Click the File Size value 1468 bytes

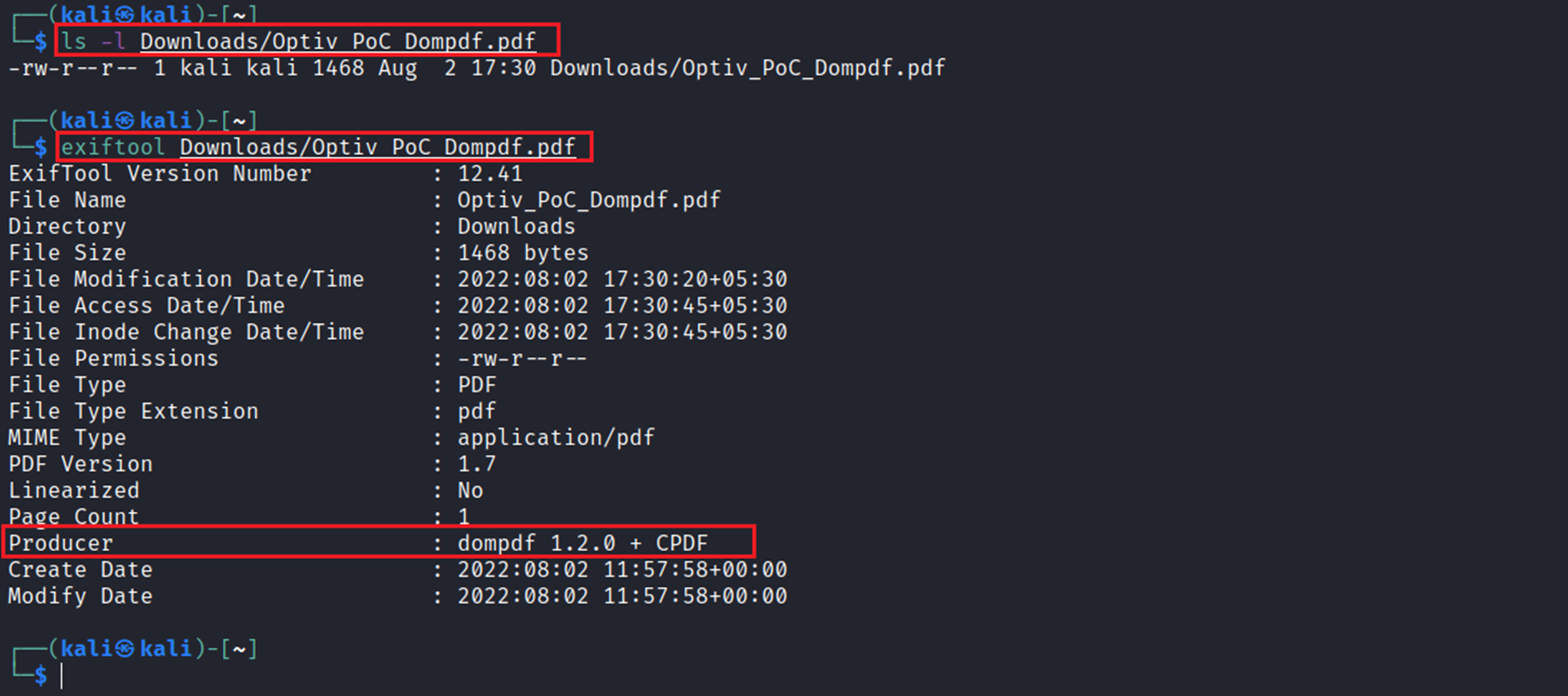coord(522,253)
